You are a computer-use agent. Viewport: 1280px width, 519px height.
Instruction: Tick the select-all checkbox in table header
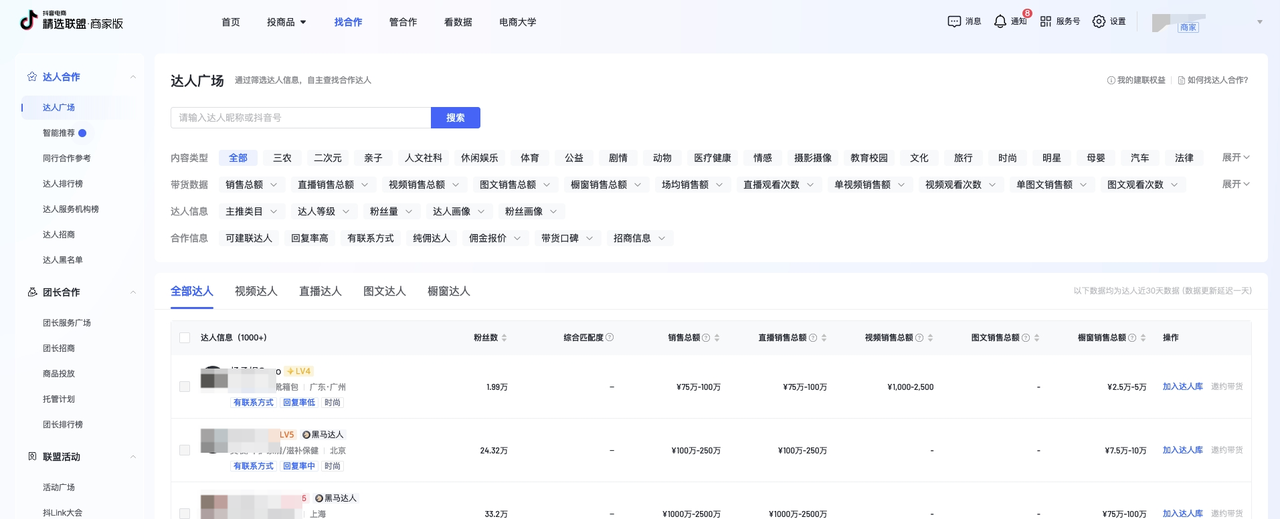(x=184, y=338)
